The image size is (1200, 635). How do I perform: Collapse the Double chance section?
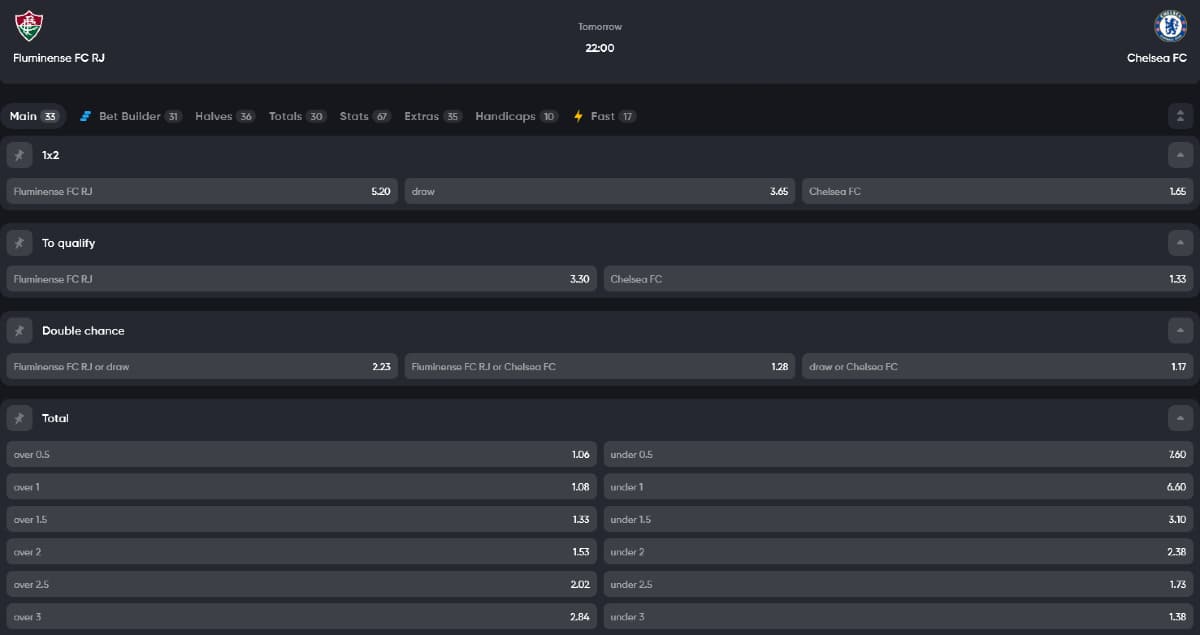[1181, 330]
